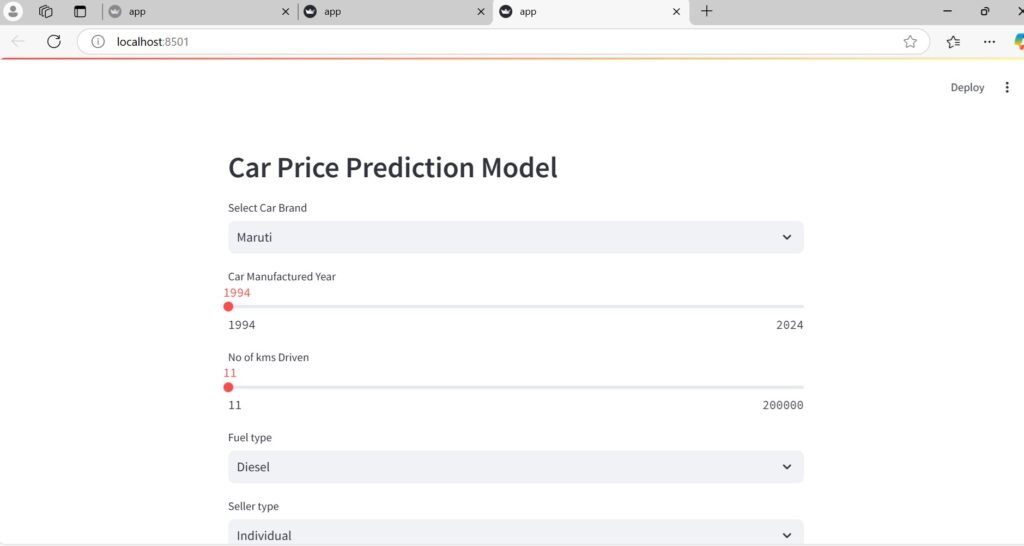Switch to the first app tab
Screen dimensions: 1024x546
pos(190,12)
